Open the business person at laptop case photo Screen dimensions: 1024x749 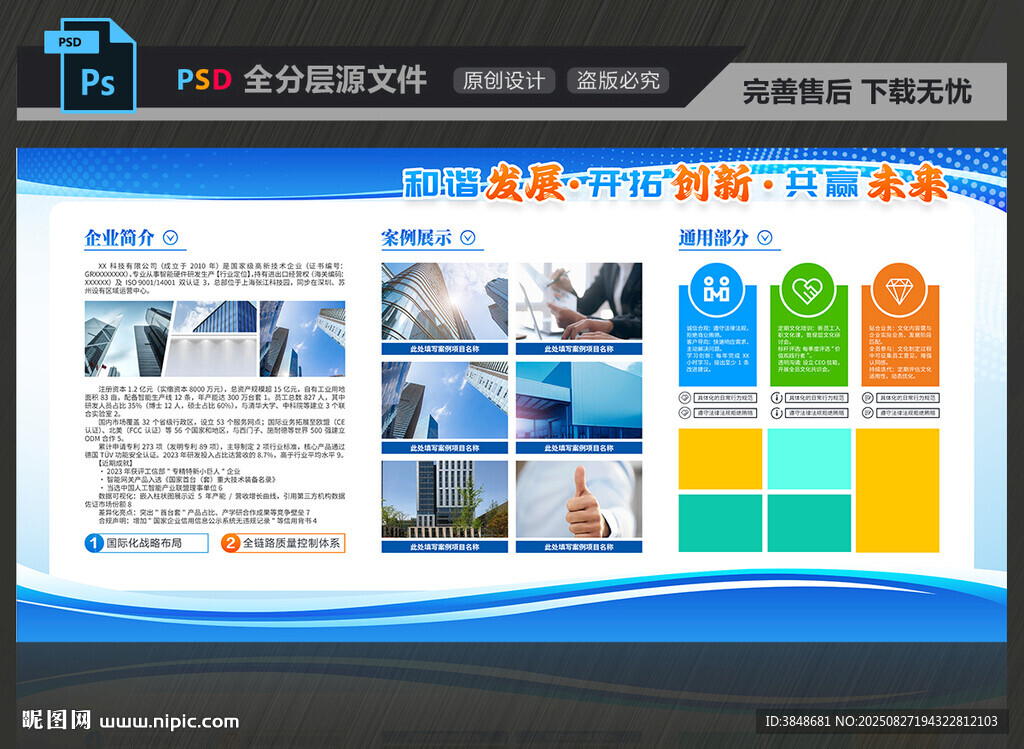click(579, 302)
